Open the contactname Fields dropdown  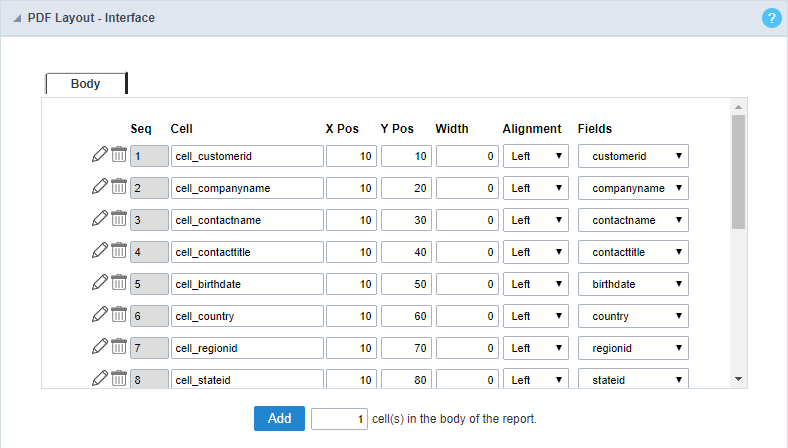[x=633, y=220]
